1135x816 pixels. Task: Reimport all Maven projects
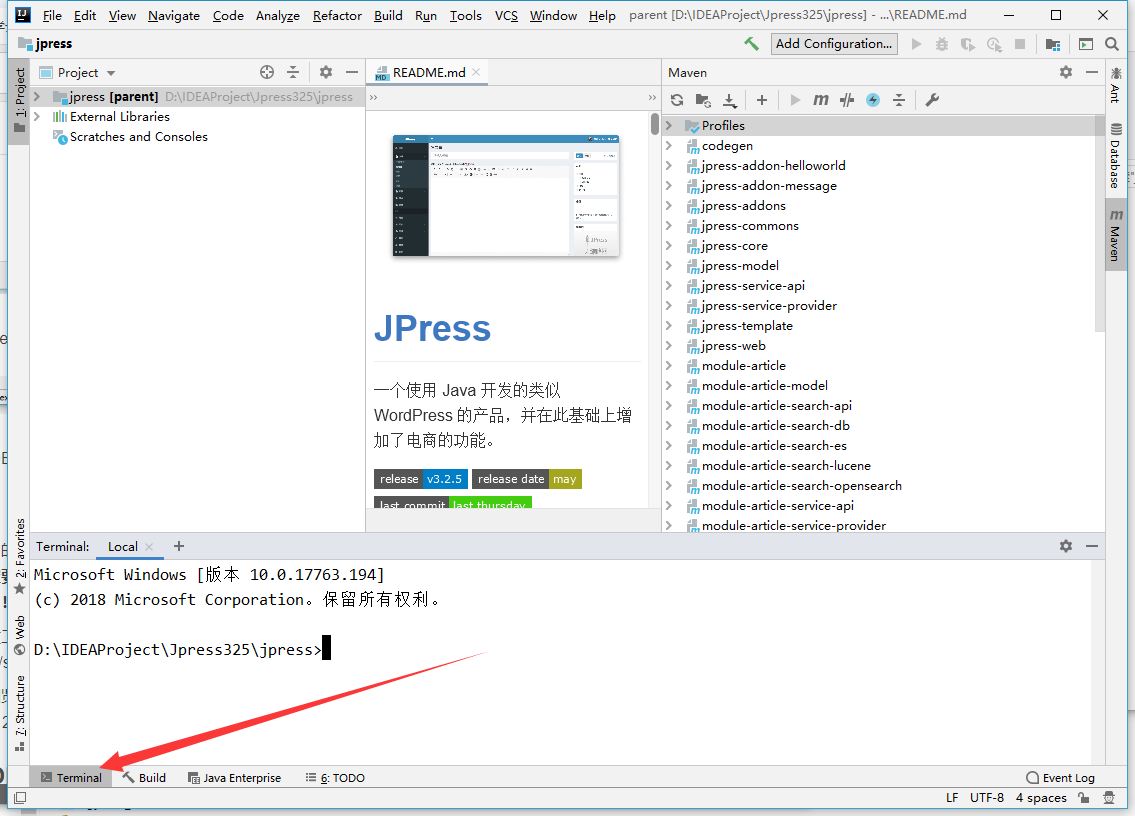[x=678, y=99]
